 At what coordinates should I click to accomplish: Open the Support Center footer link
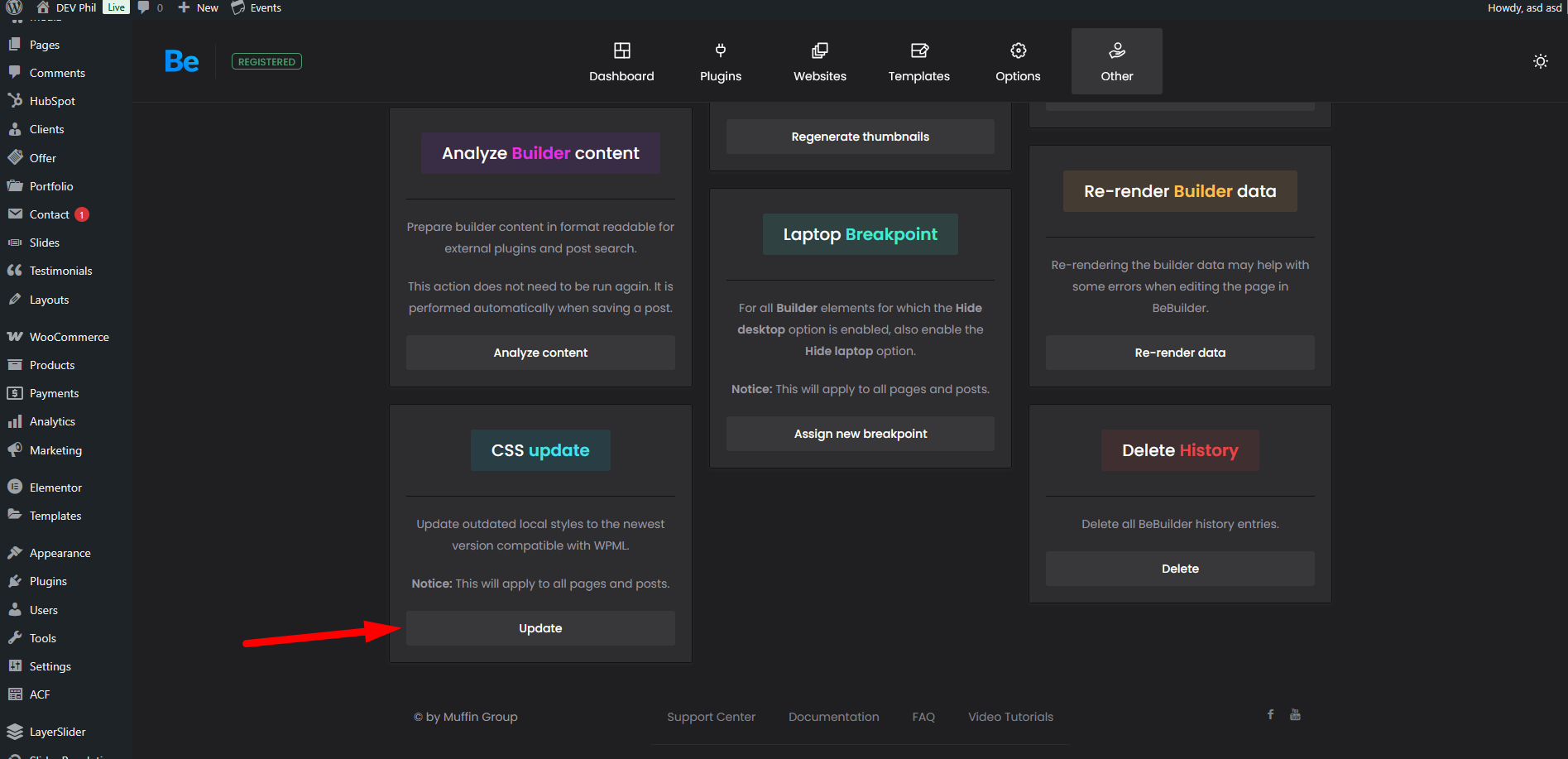click(x=711, y=717)
